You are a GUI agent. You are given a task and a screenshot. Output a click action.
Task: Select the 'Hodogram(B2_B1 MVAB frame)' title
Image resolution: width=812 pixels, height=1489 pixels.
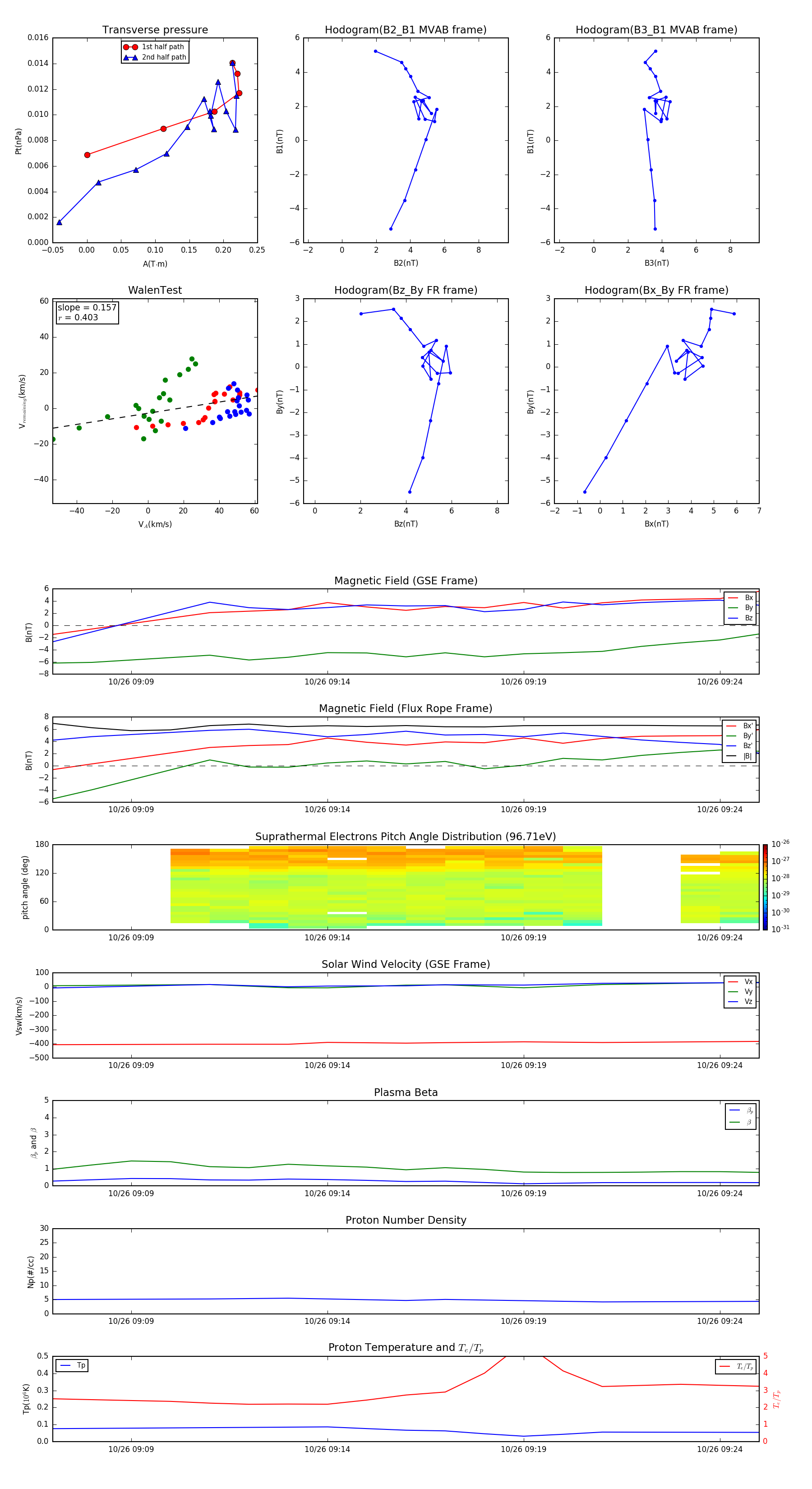click(x=406, y=30)
